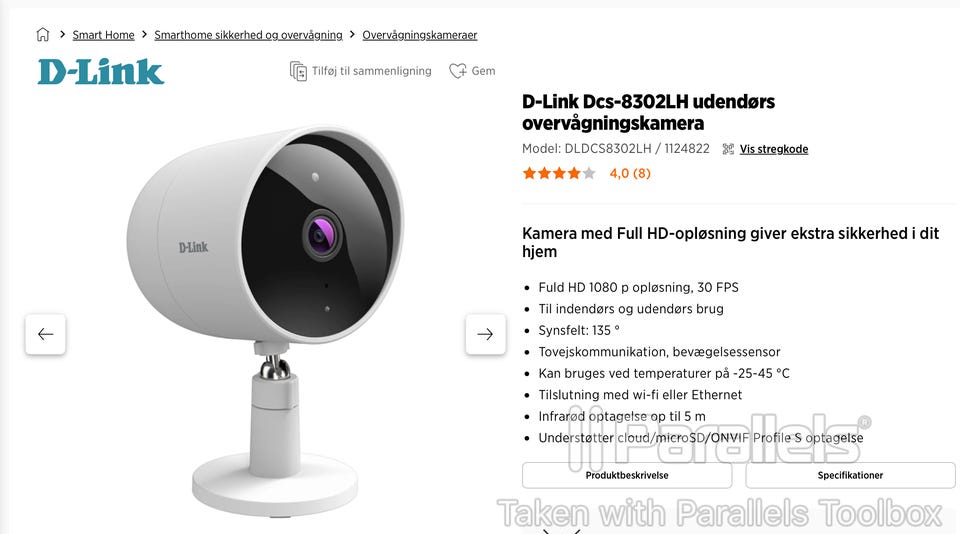The width and height of the screenshot is (960, 534).
Task: Click the camera product image
Action: pos(266,318)
